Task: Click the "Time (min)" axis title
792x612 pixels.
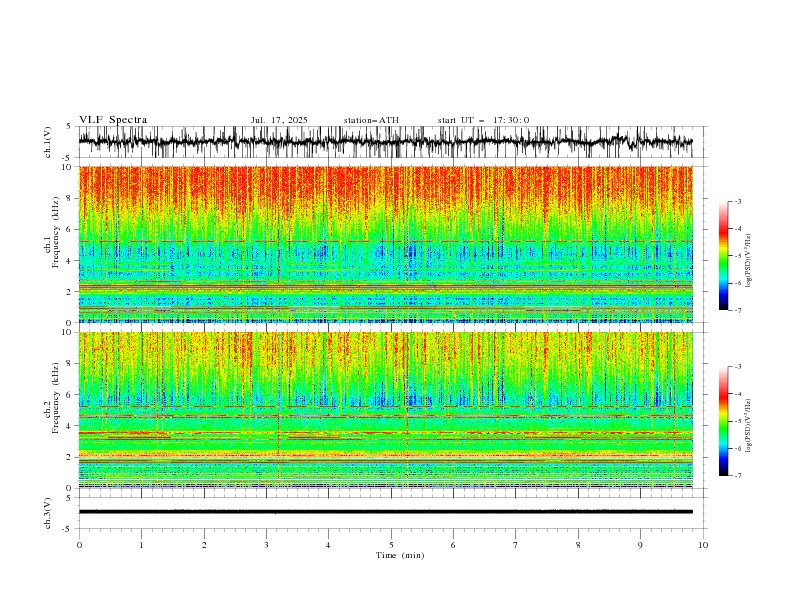Action: click(400, 555)
